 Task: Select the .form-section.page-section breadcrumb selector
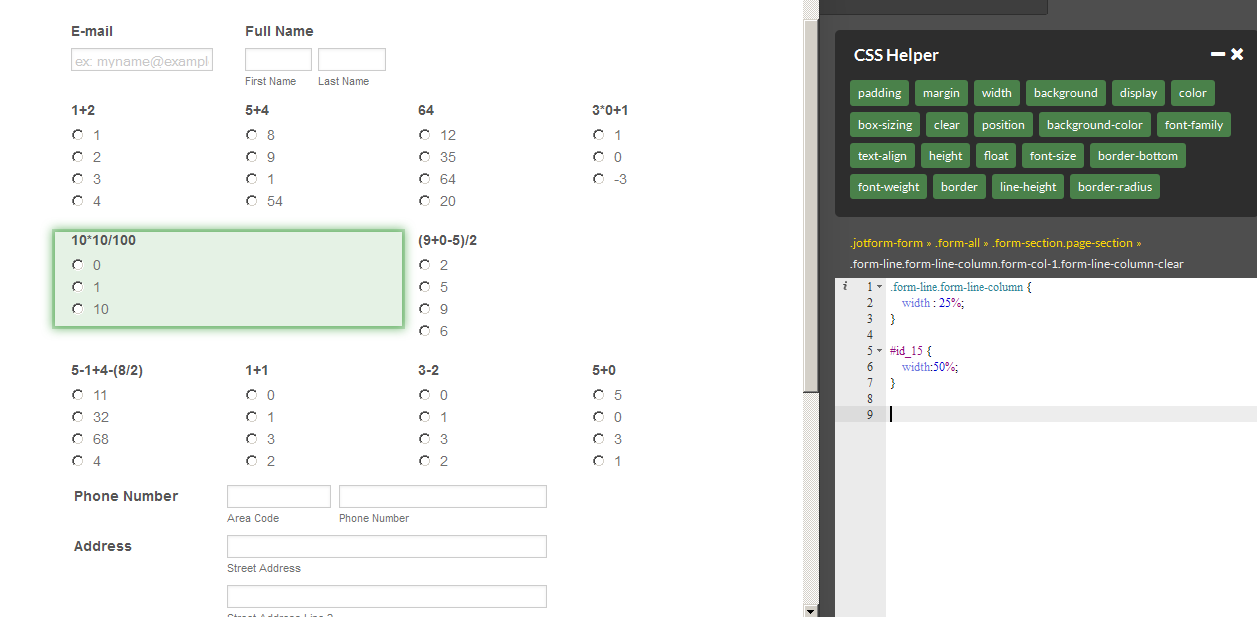pos(1062,243)
